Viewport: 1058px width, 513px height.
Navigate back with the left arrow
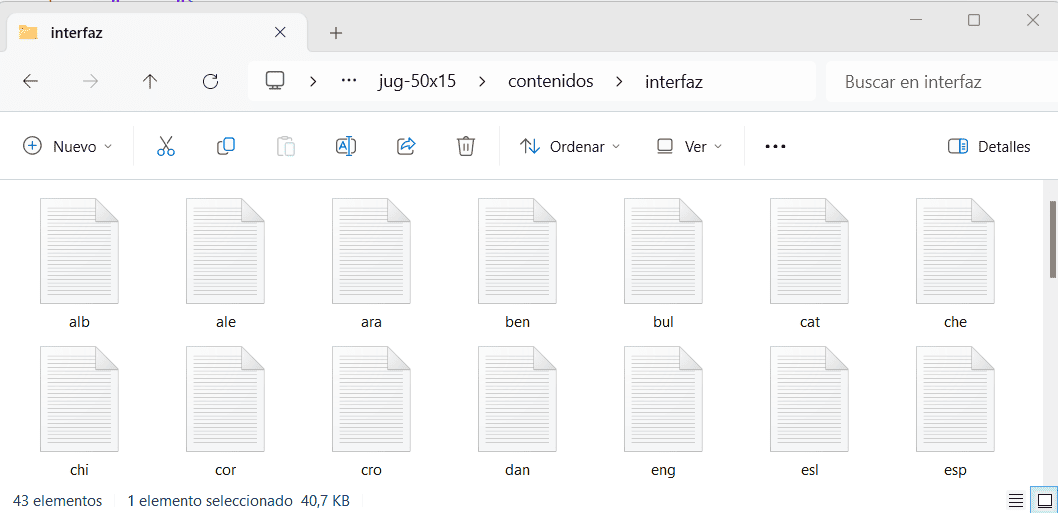tap(31, 82)
